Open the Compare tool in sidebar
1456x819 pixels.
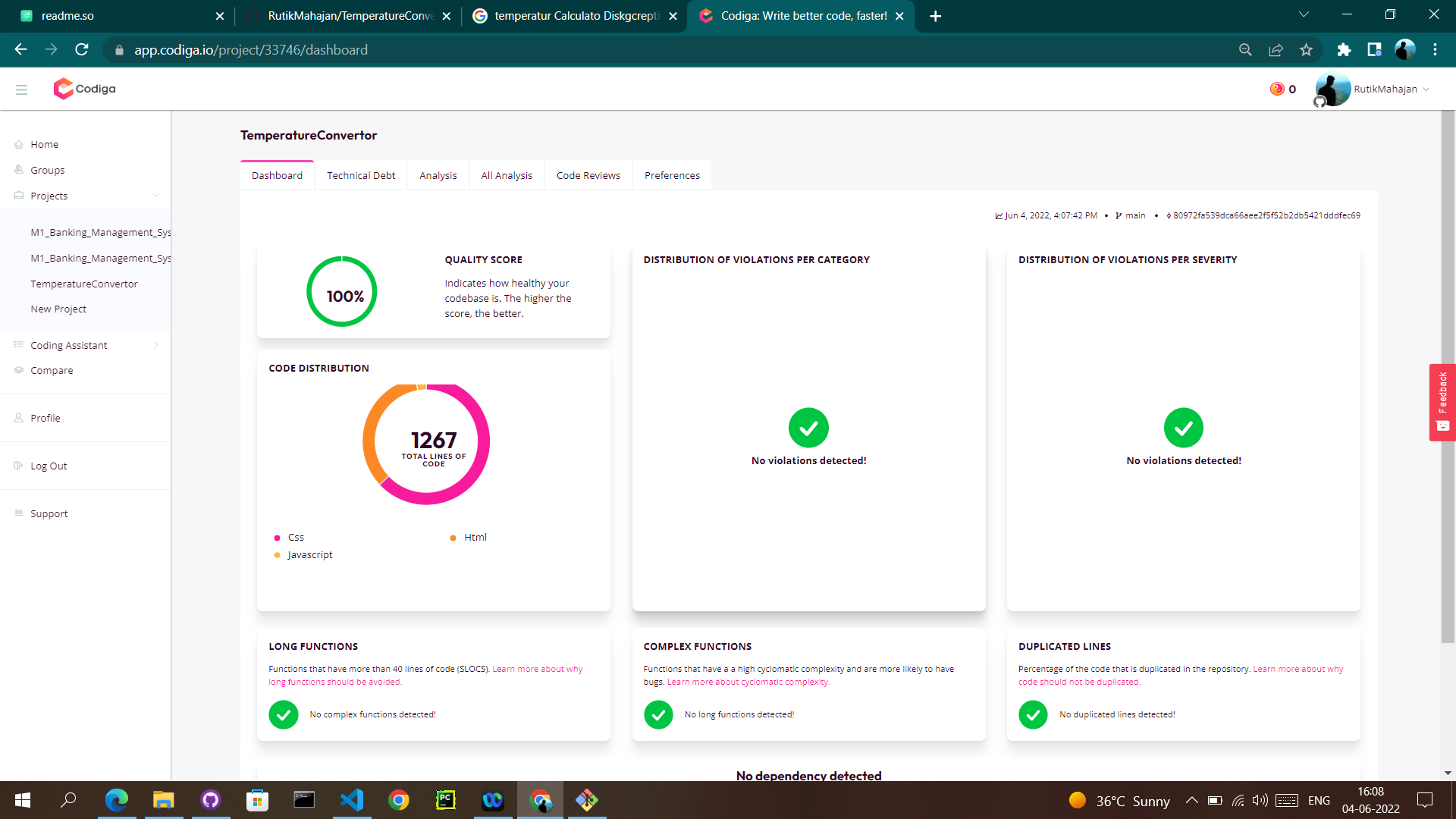pos(53,370)
